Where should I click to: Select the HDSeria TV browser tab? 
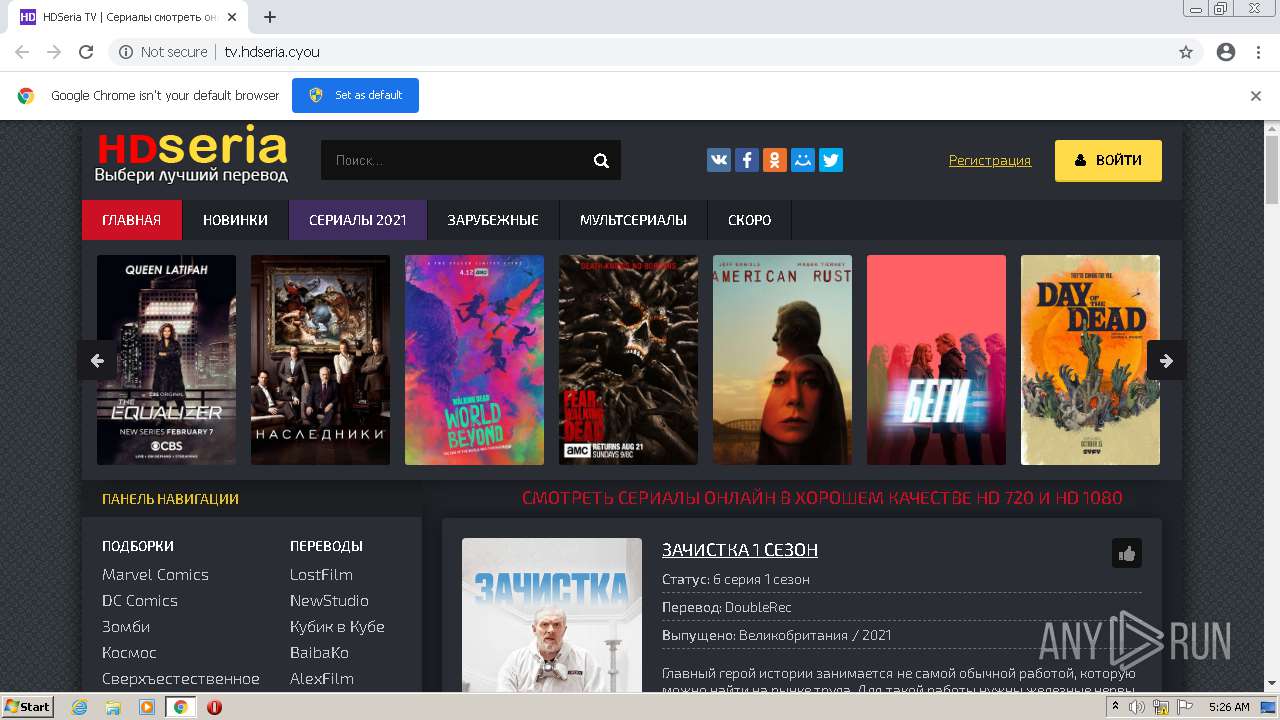[130, 17]
